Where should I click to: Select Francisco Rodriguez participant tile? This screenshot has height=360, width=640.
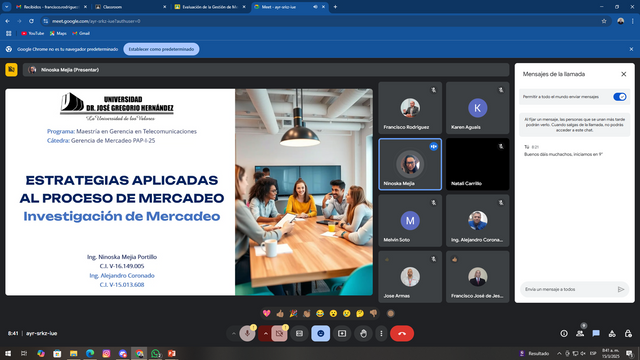pos(410,108)
